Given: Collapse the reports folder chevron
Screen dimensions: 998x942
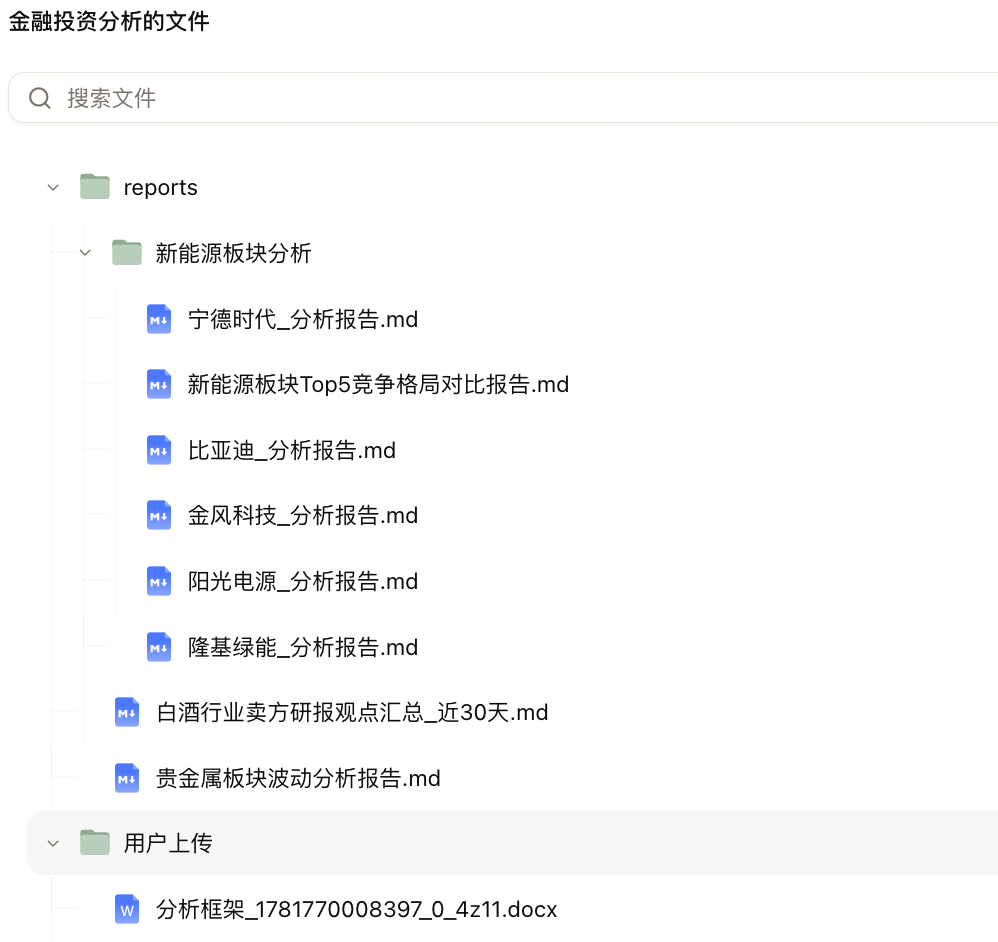Looking at the screenshot, I should (53, 188).
